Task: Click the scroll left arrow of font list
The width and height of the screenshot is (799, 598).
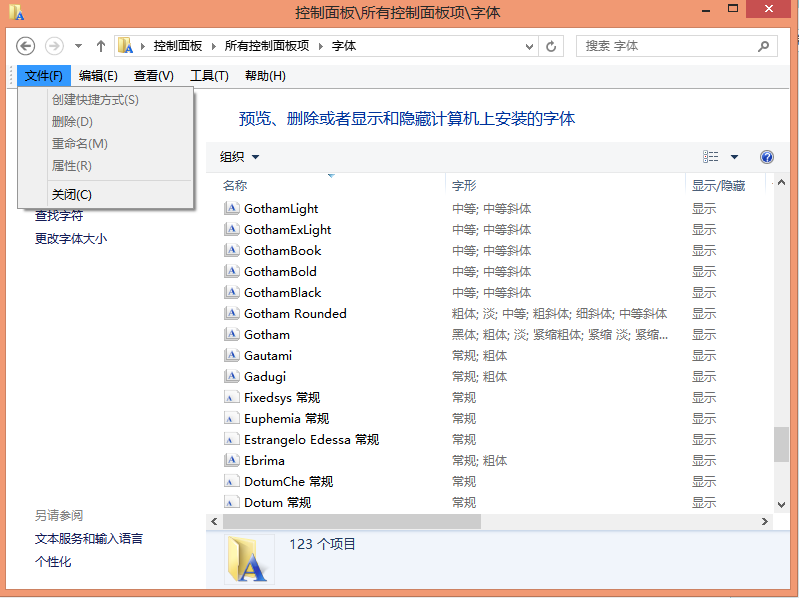Action: click(x=214, y=521)
